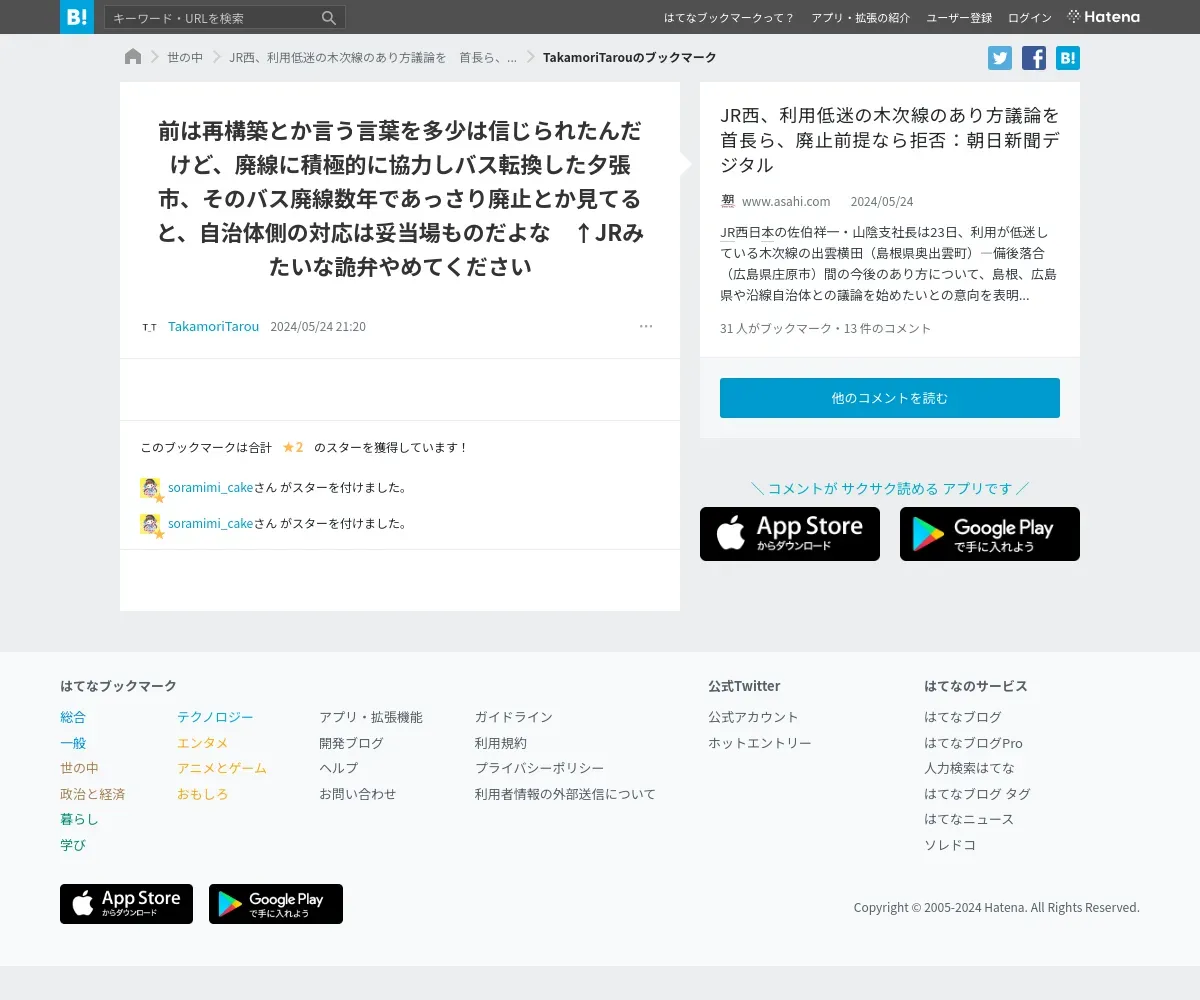Click the asahi.com favicon
Screen dimensions: 1200x1000
click(x=728, y=201)
